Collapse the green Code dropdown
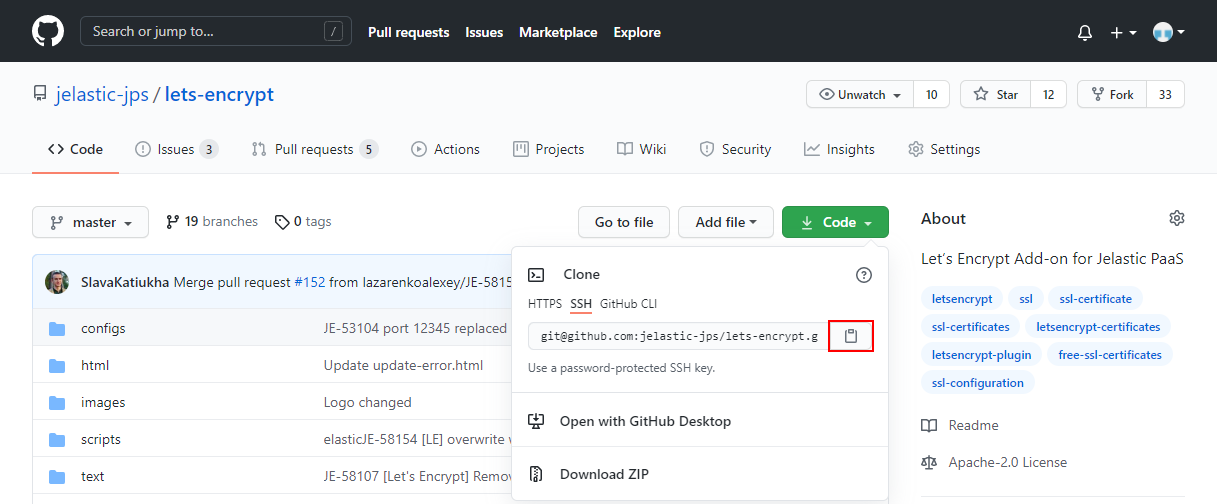The image size is (1217, 504). (x=835, y=222)
